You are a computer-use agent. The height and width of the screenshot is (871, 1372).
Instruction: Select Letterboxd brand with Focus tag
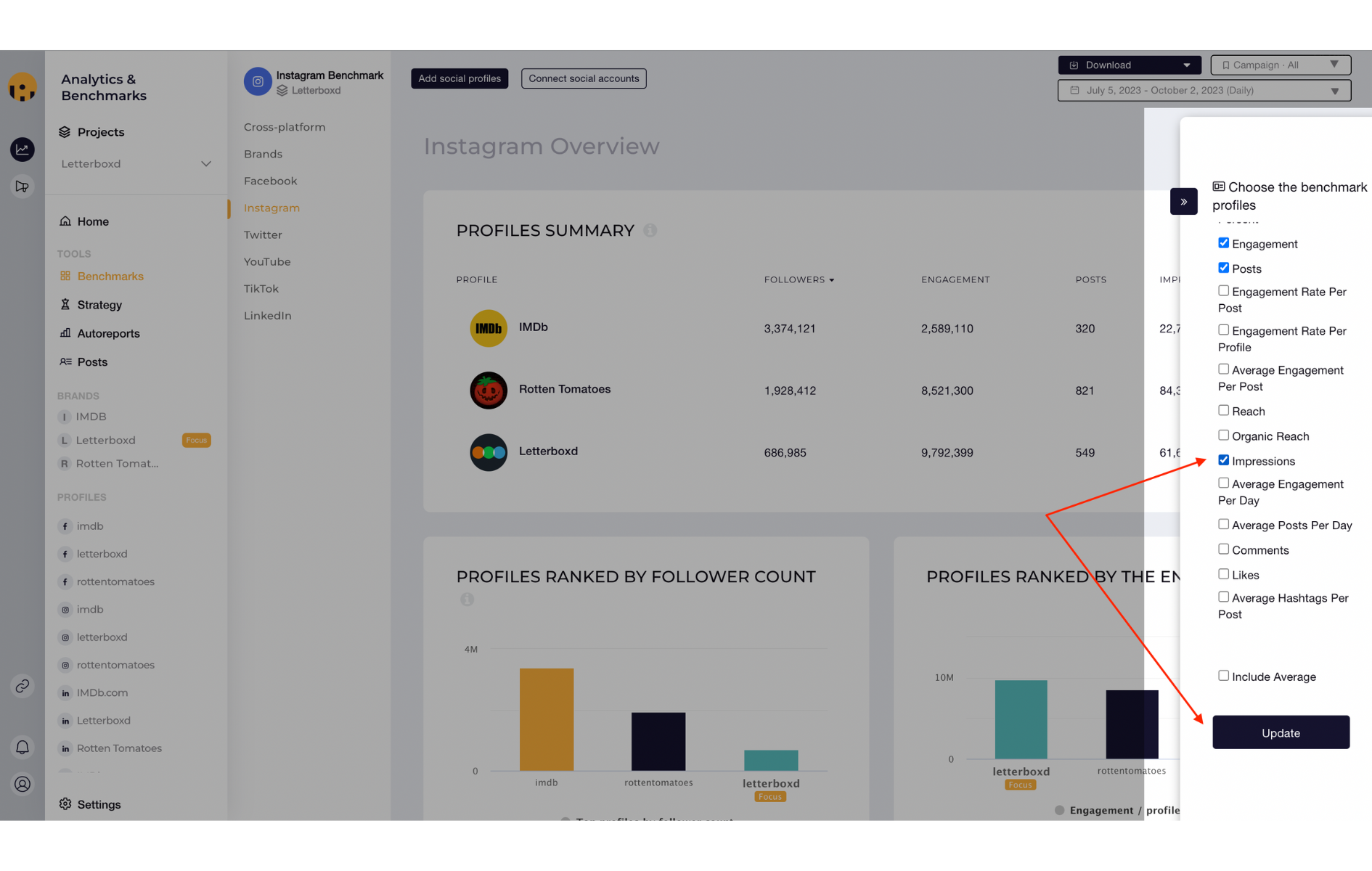pyautogui.click(x=134, y=441)
